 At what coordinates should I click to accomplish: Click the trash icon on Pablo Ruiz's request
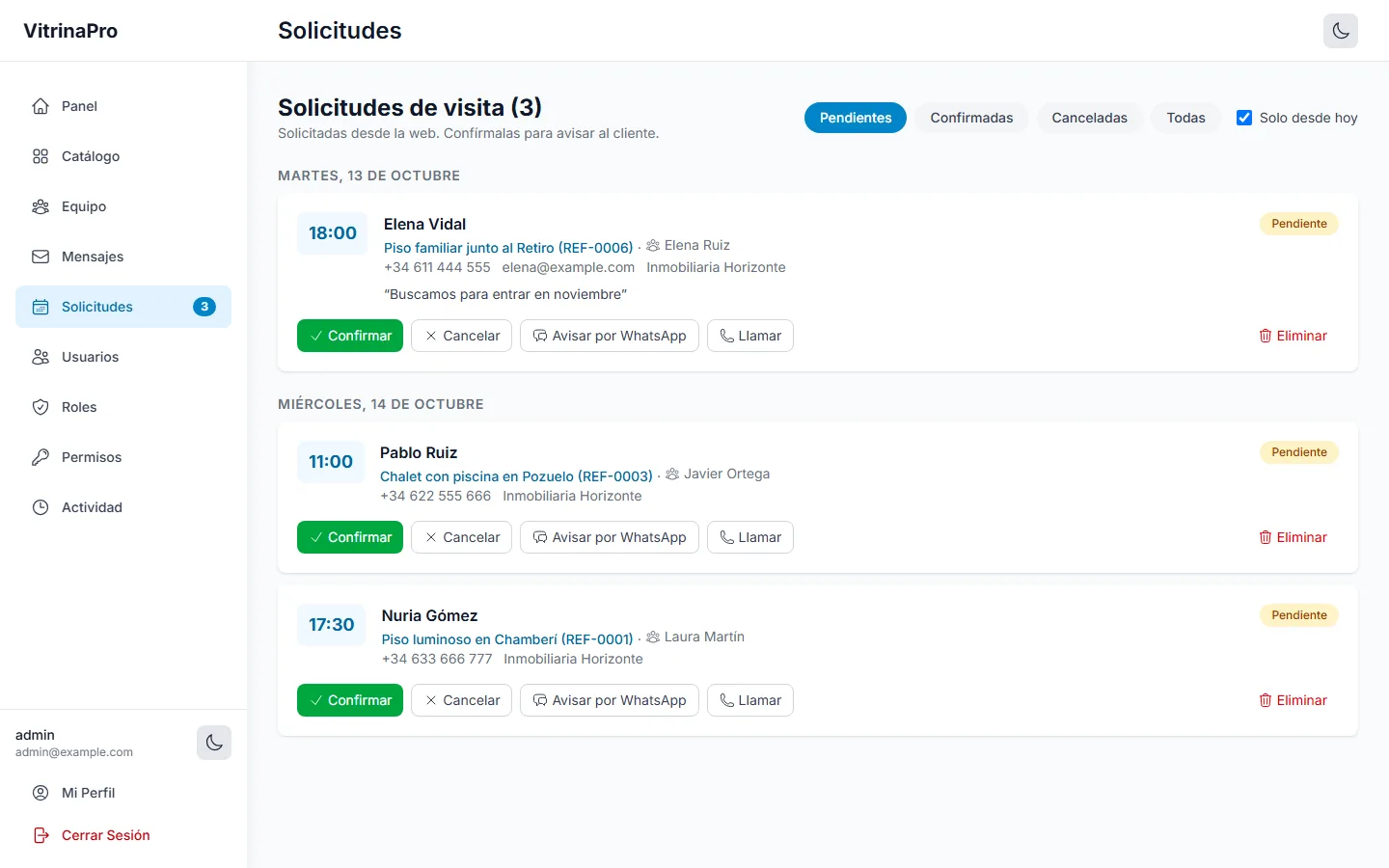coord(1266,537)
